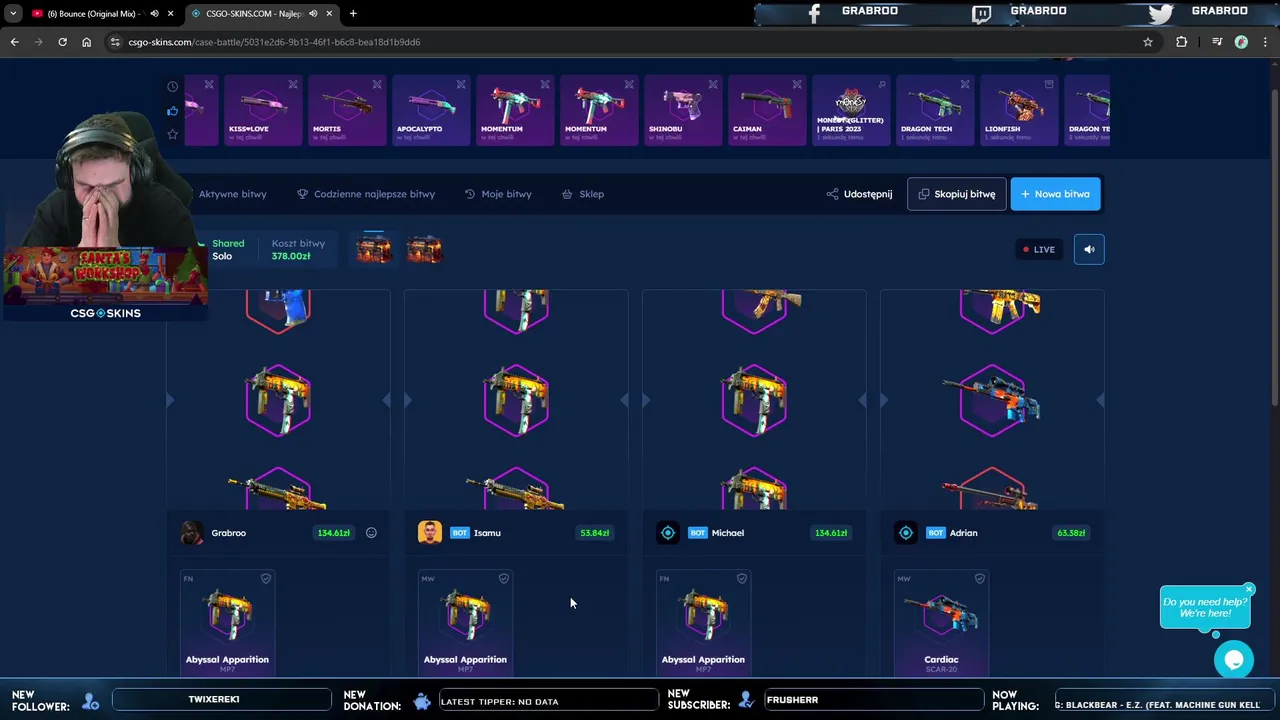Open the browser extensions menu

[1182, 42]
